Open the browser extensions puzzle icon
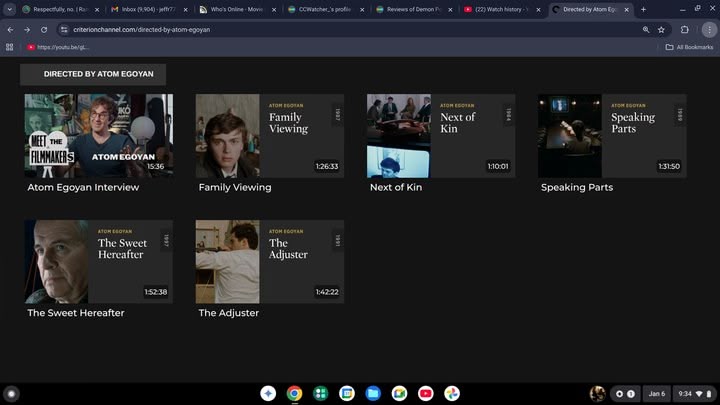This screenshot has width=720, height=405. (684, 29)
